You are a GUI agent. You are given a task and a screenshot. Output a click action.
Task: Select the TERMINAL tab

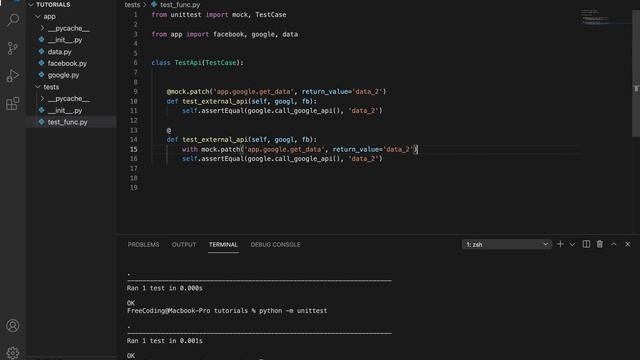point(223,244)
